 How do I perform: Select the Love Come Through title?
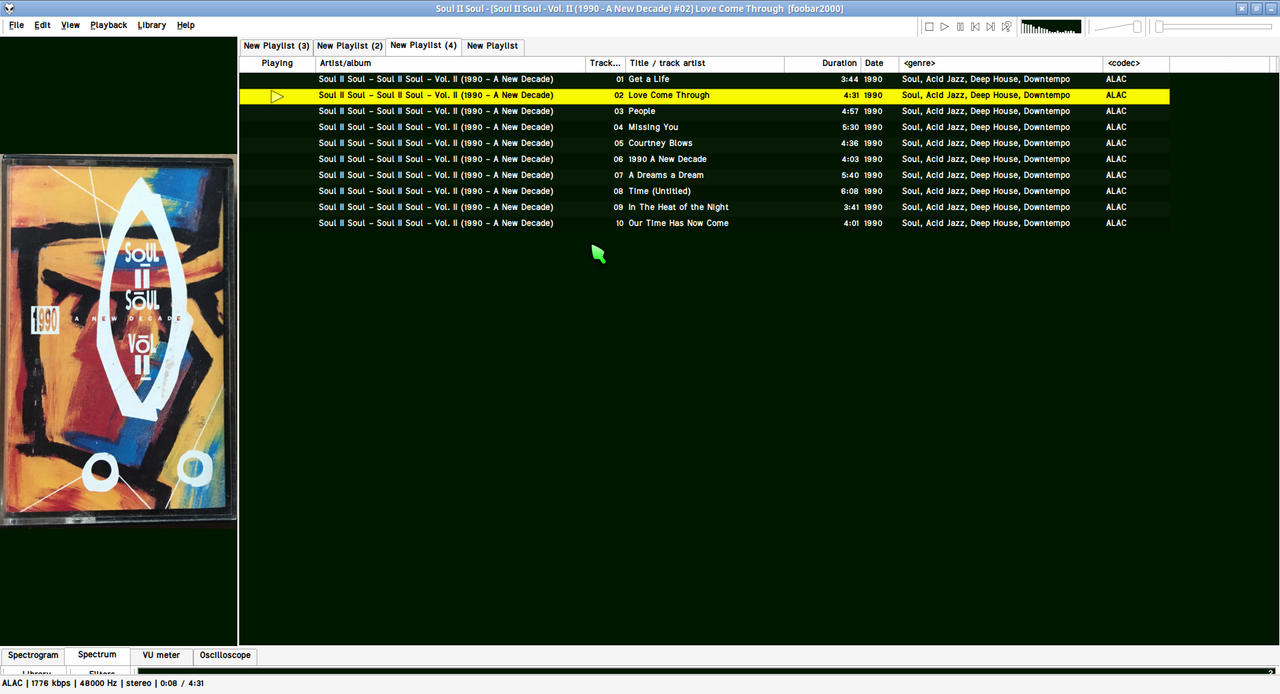pos(669,96)
